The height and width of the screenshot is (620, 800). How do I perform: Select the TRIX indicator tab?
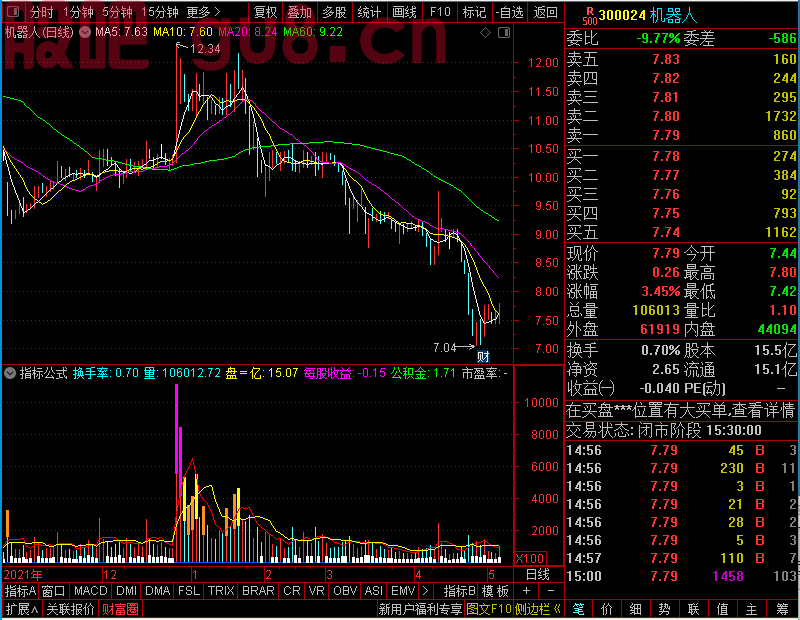[x=221, y=590]
